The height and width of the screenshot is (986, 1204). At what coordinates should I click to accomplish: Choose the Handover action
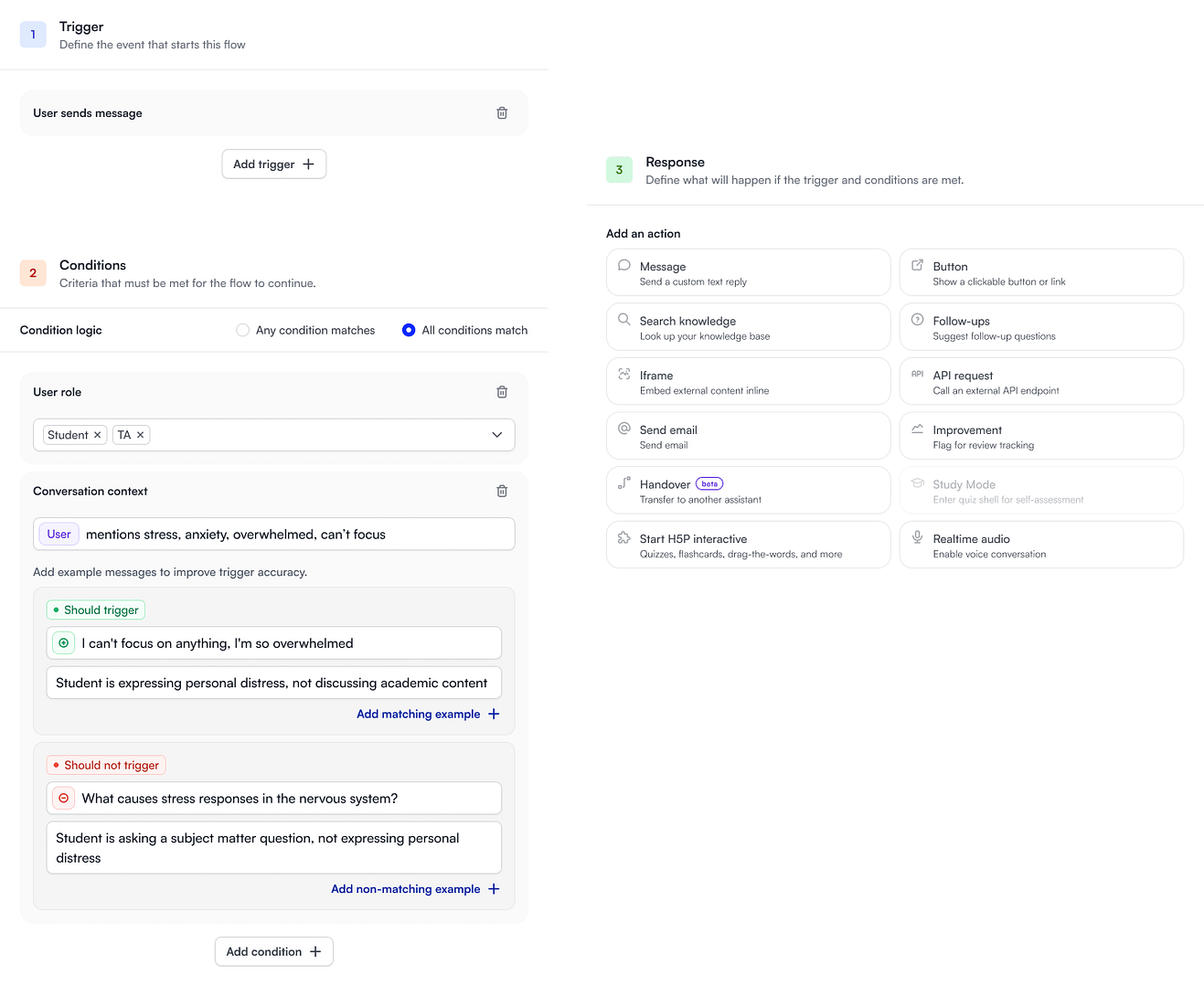749,491
